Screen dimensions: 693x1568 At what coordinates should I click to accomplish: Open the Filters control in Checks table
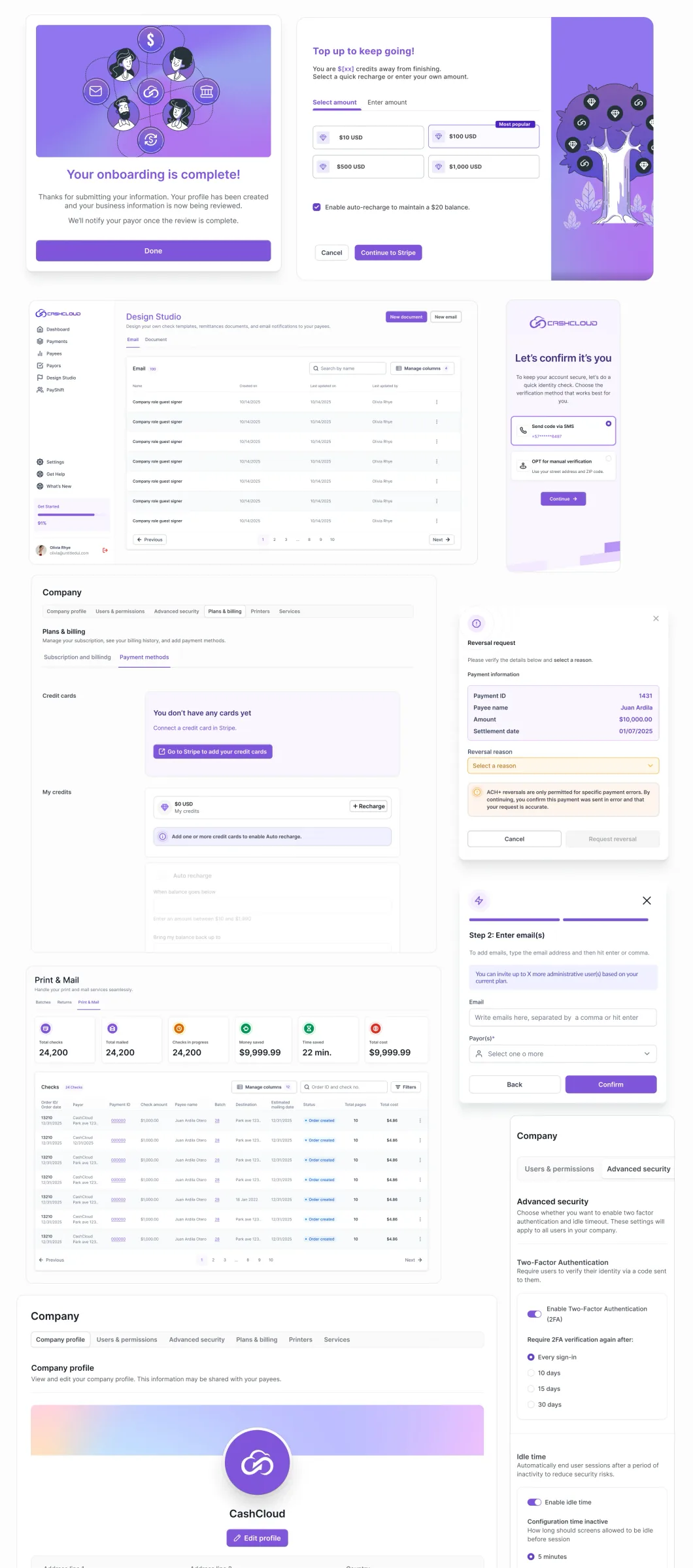pyautogui.click(x=406, y=1087)
